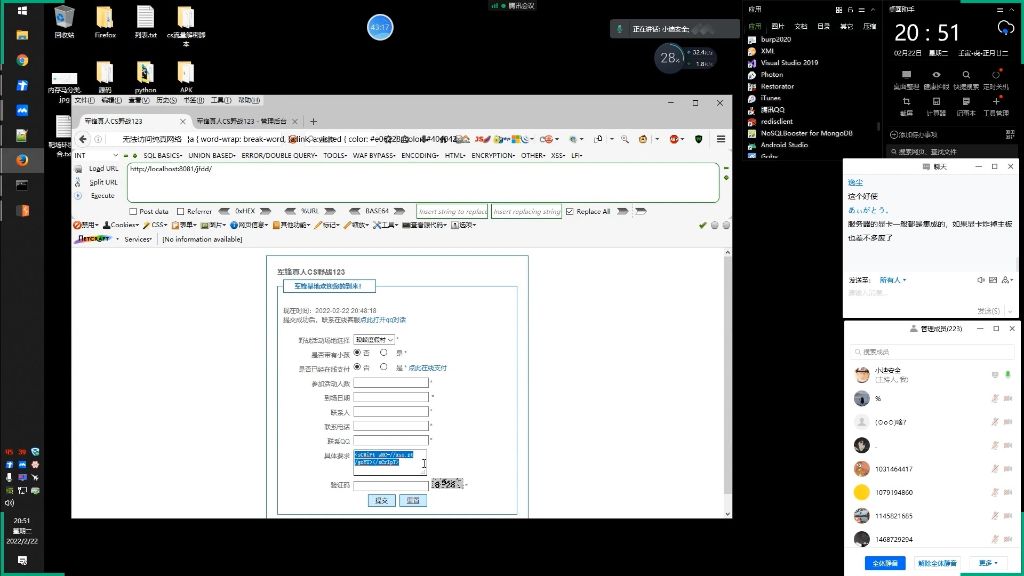Click the page vertical scrollbar

[728, 383]
